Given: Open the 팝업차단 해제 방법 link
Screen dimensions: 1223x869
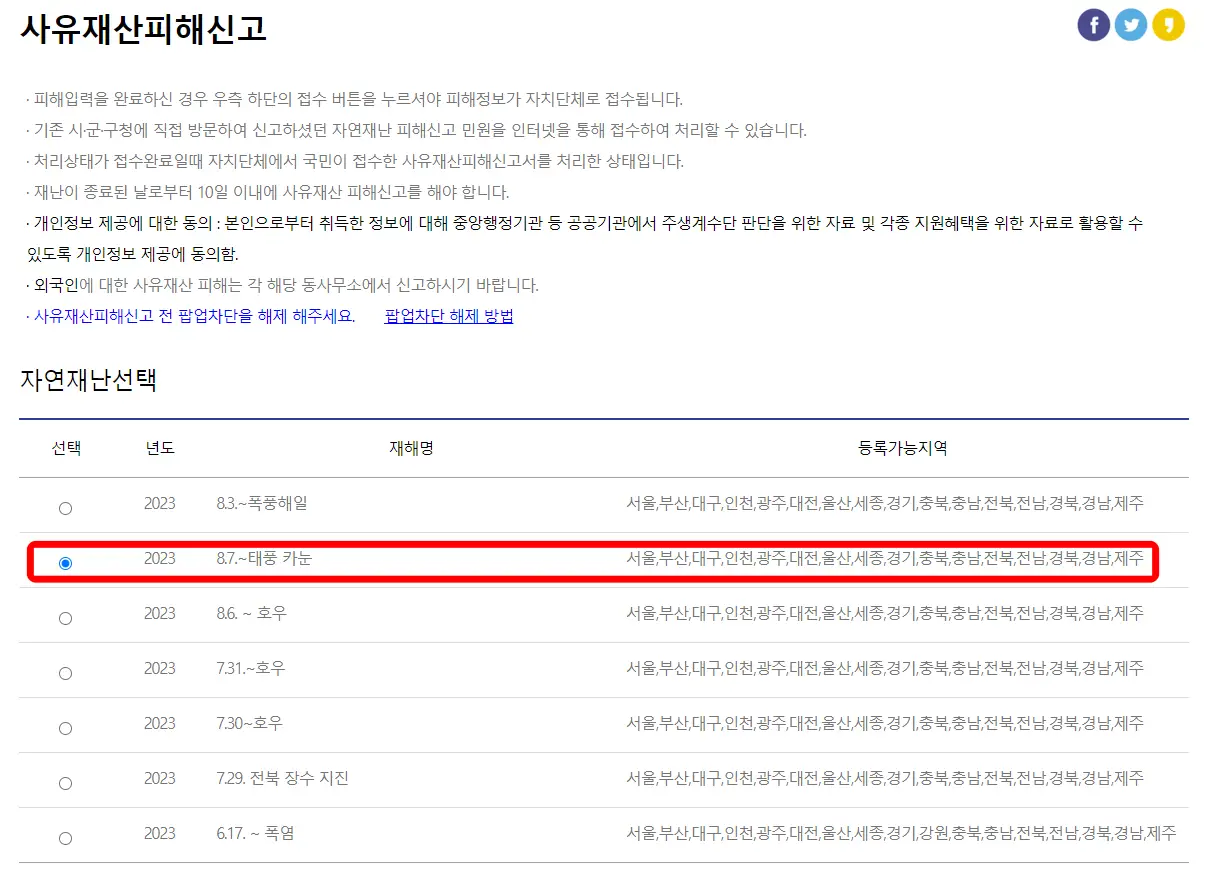Looking at the screenshot, I should click(449, 317).
